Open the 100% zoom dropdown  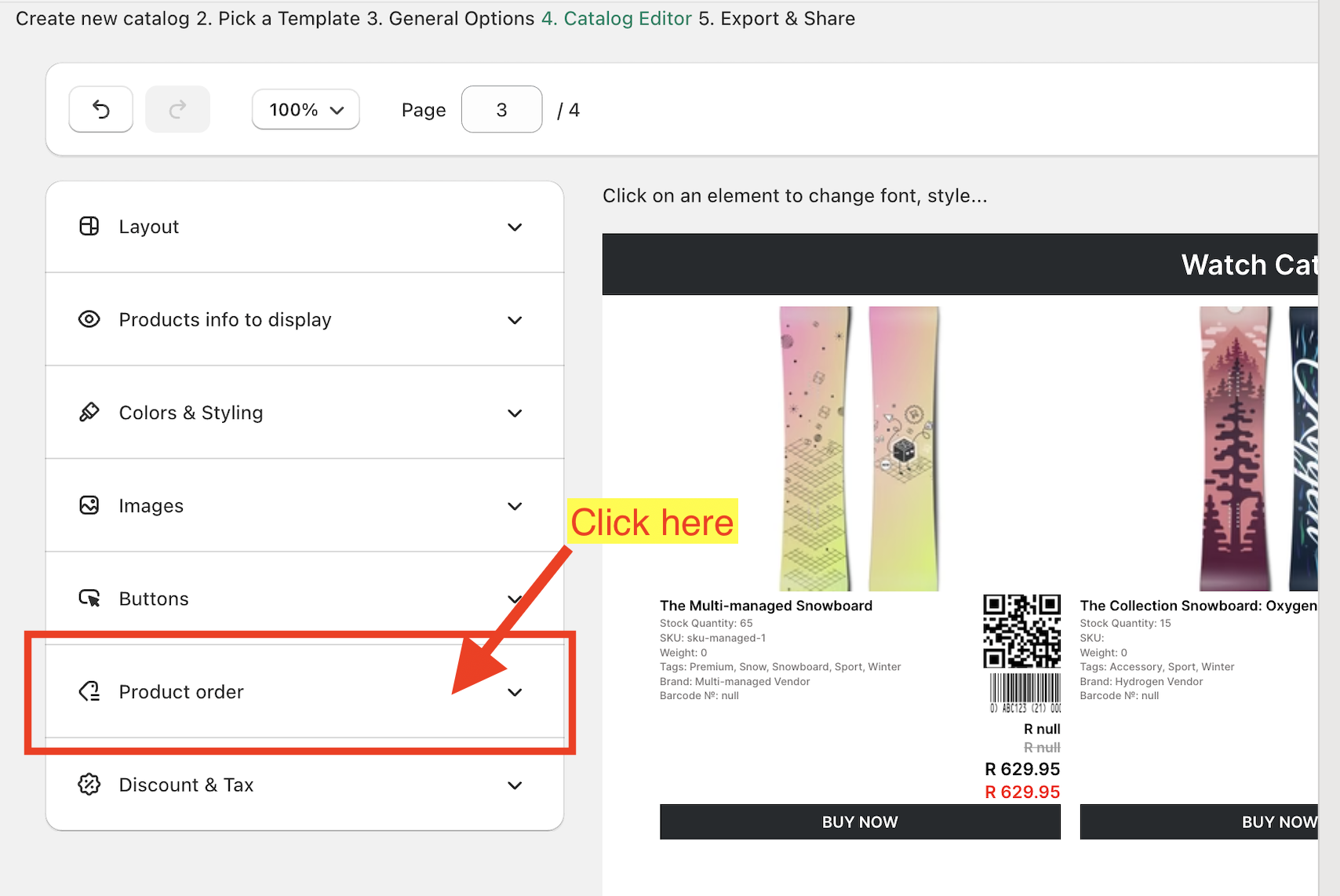coord(306,109)
